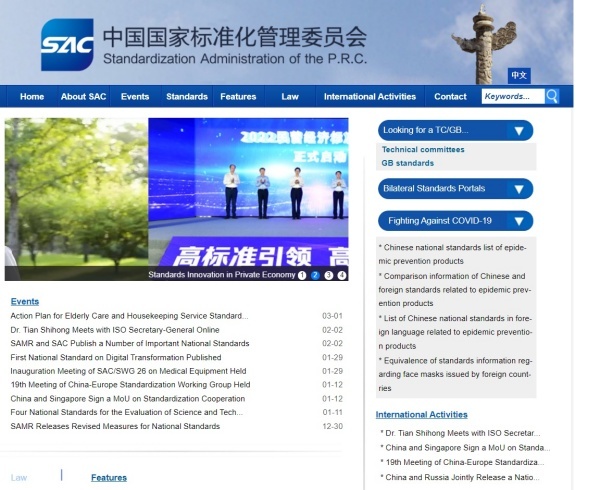Open the Contact menu item
The height and width of the screenshot is (490, 600).
[x=450, y=97]
